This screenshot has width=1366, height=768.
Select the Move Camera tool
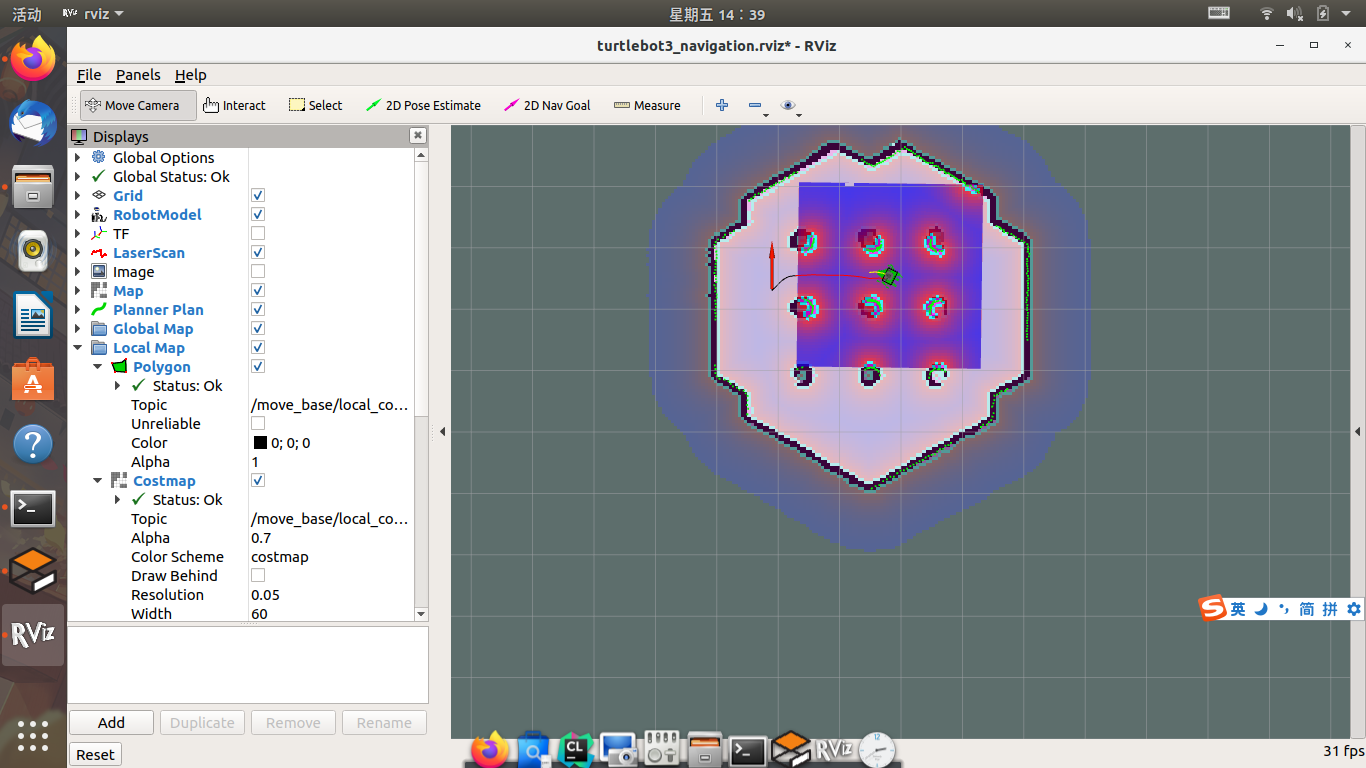click(137, 105)
